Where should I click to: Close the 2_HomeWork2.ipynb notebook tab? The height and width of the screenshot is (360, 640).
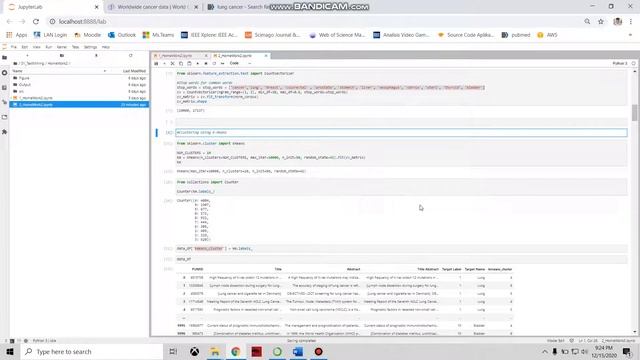[x=266, y=56]
